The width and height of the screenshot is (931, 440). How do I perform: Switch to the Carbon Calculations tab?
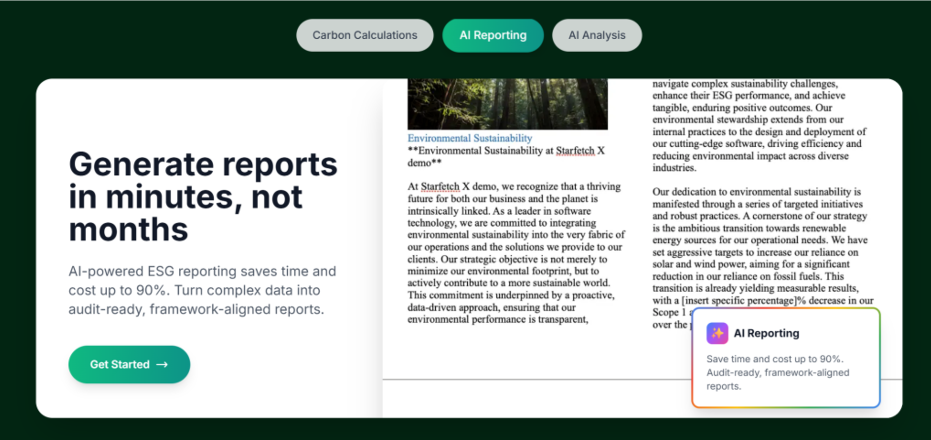(x=365, y=35)
